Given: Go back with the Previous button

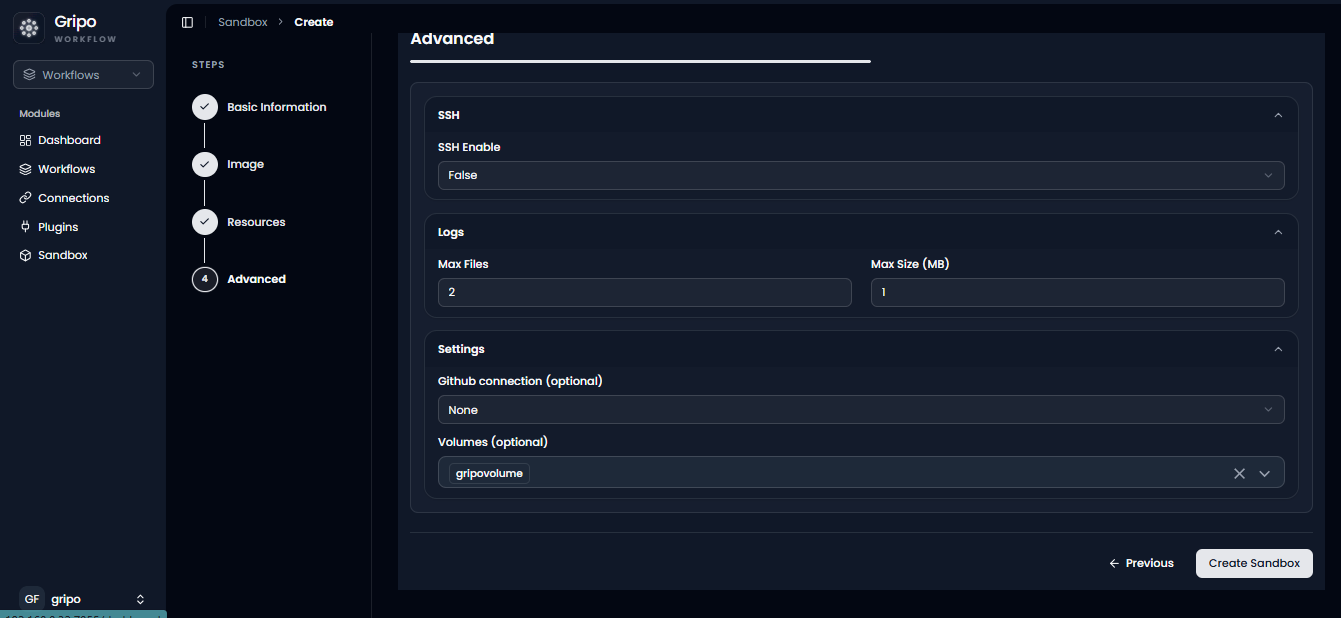Looking at the screenshot, I should [x=1141, y=563].
